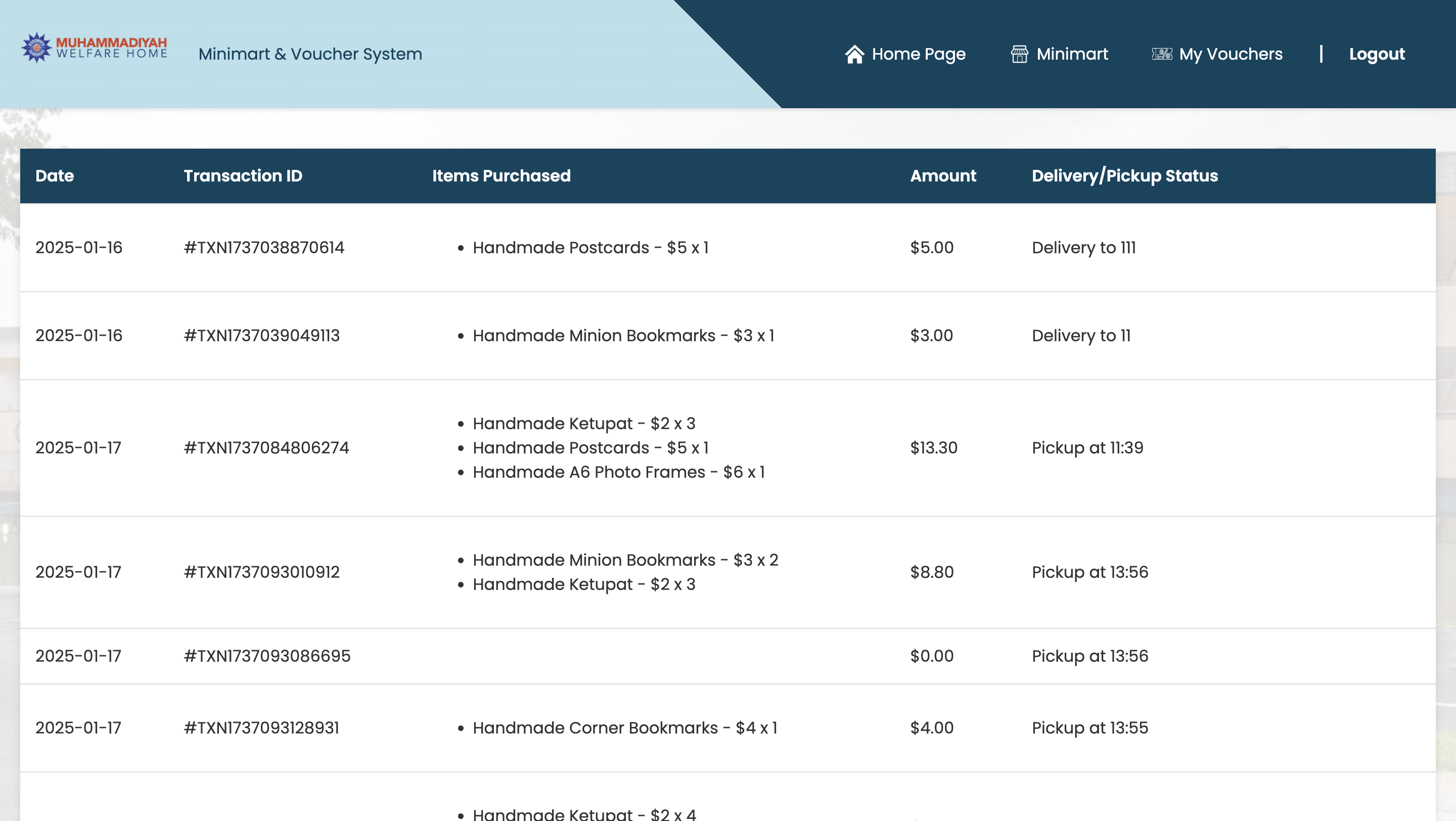Click the Minimart & Voucher System title
1456x821 pixels.
[x=310, y=54]
